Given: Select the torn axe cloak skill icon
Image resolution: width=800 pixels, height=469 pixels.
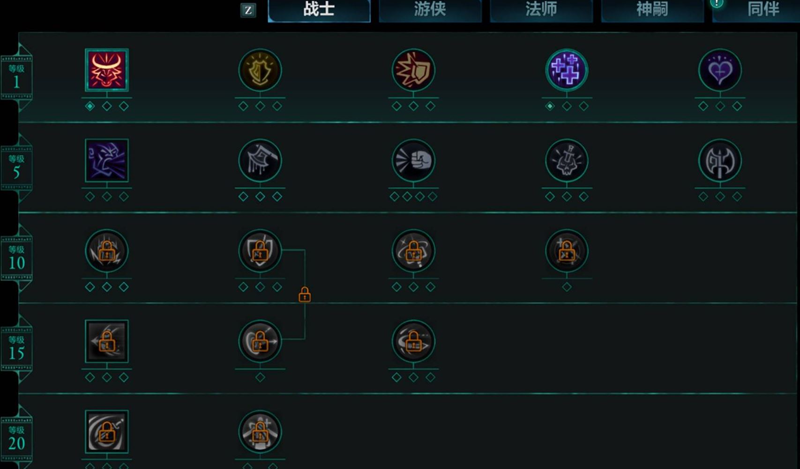Looking at the screenshot, I should pyautogui.click(x=260, y=160).
